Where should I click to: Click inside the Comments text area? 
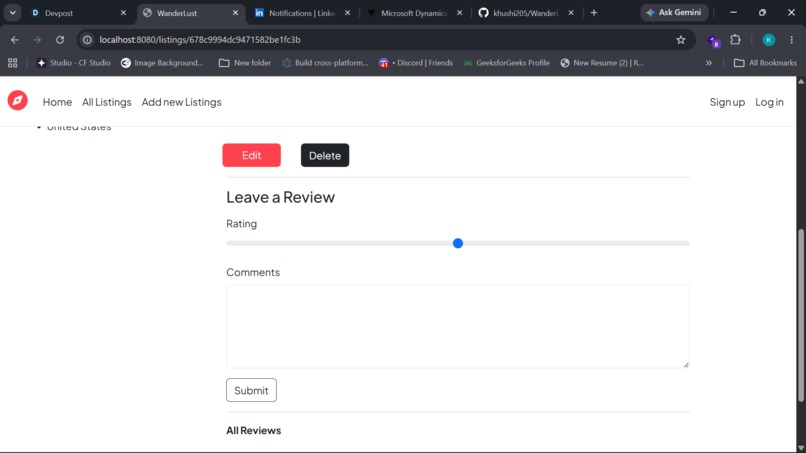point(457,326)
